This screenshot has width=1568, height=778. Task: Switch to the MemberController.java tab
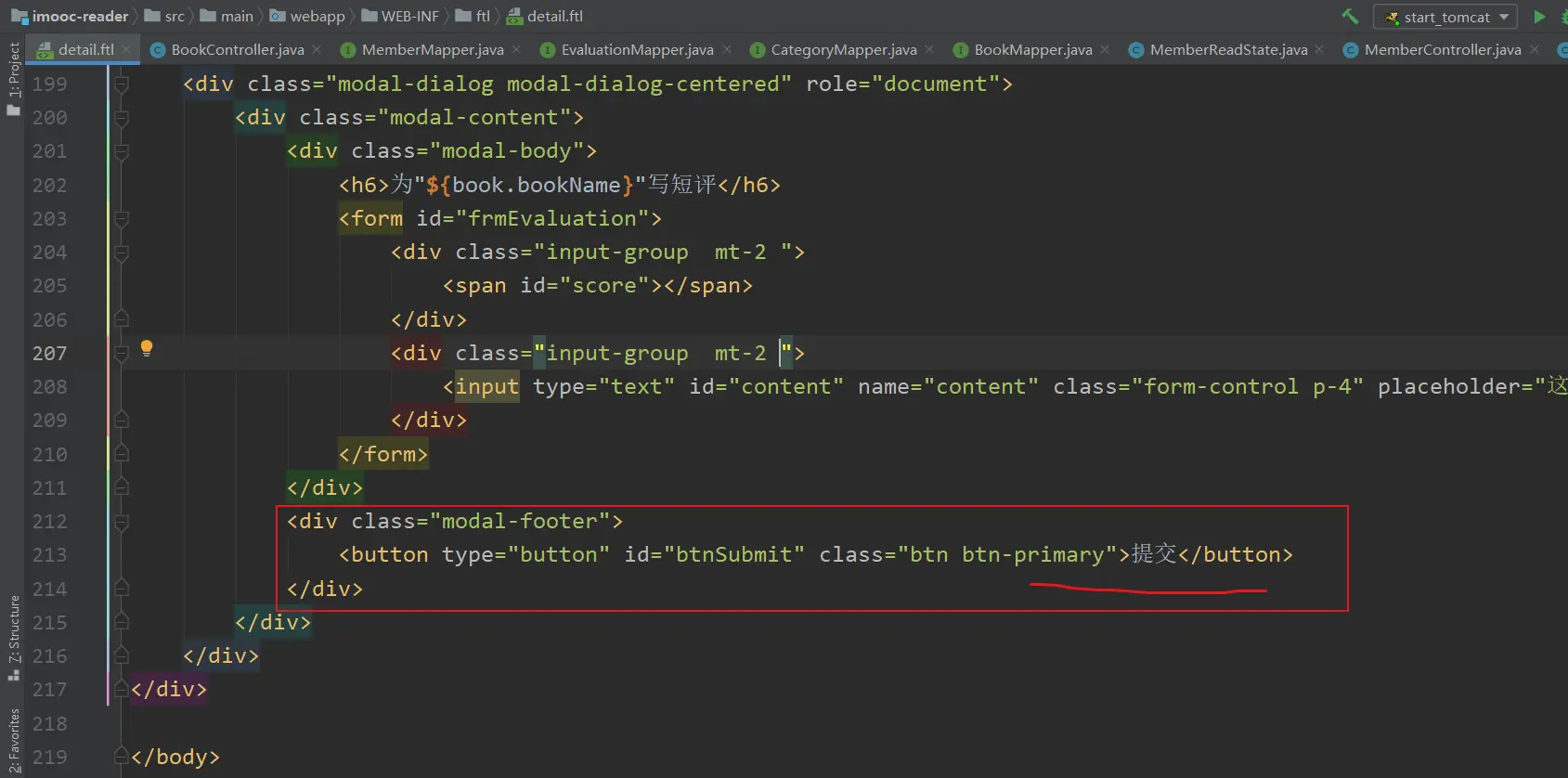[x=1432, y=49]
